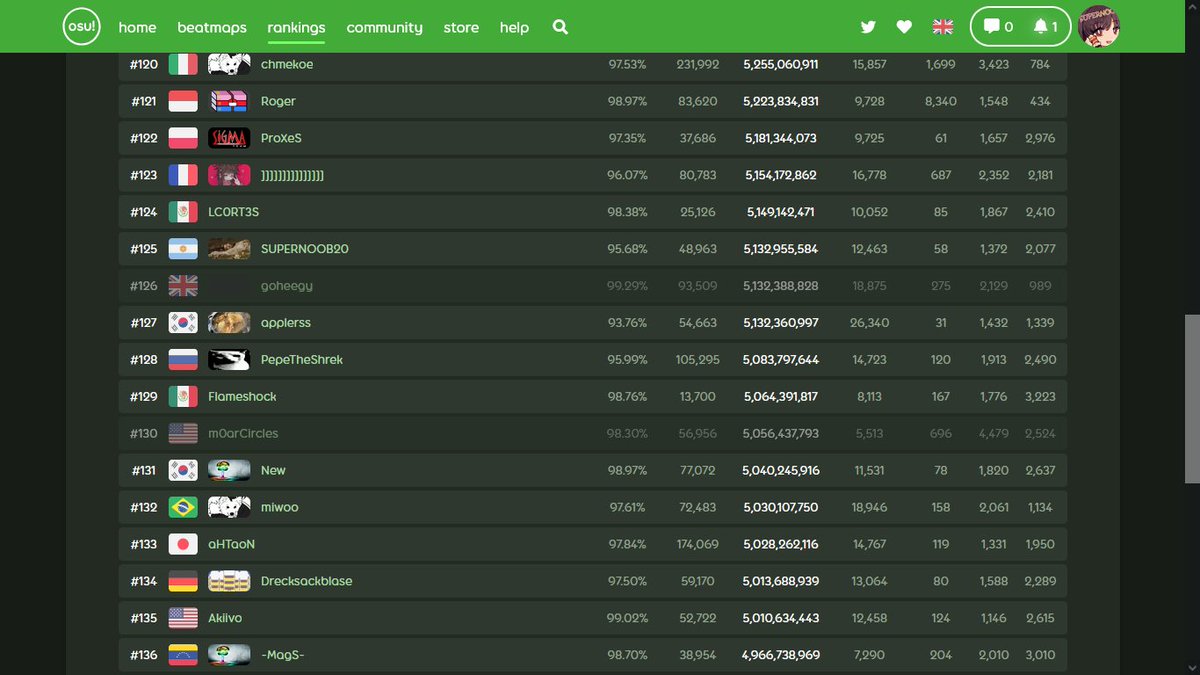Click Venezuela flag in -MagS- row
The width and height of the screenshot is (1200, 675).
point(183,656)
